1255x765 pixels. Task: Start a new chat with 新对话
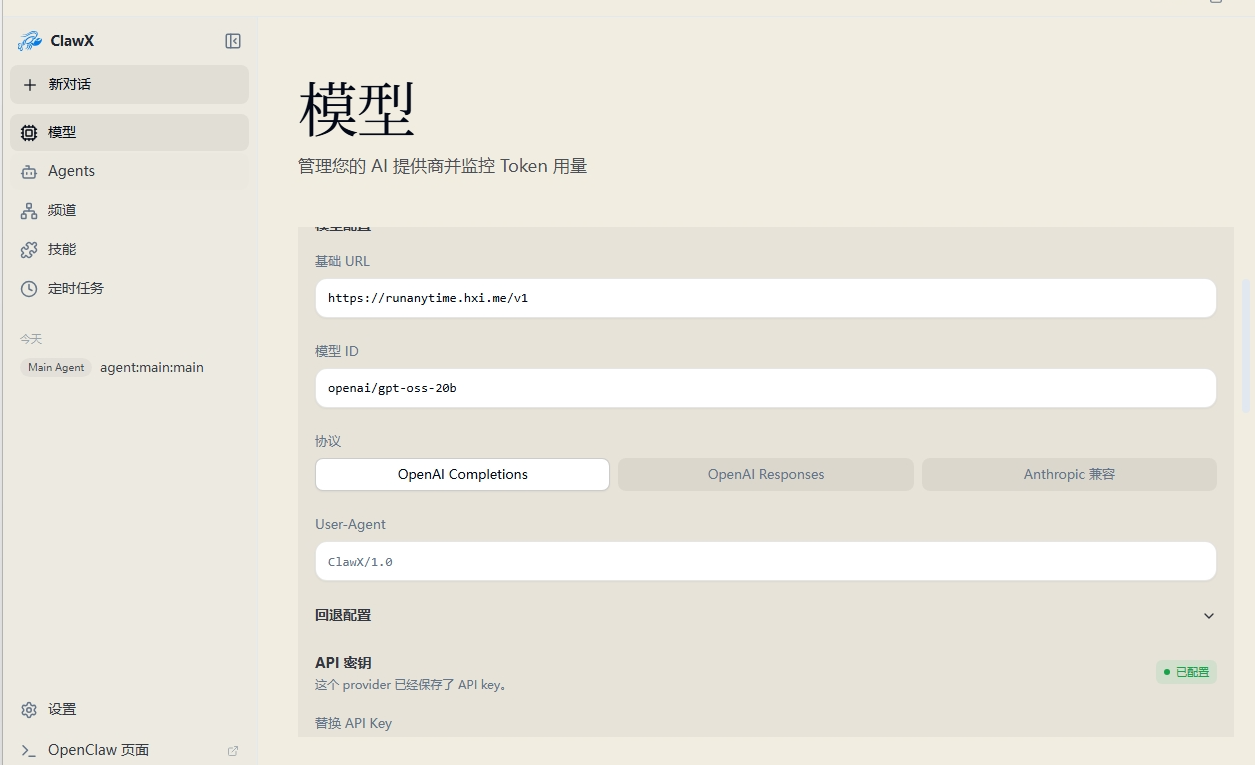129,84
